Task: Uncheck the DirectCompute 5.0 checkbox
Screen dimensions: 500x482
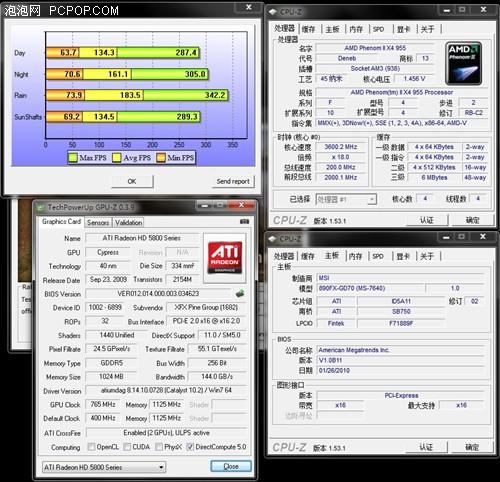Action: (190, 447)
